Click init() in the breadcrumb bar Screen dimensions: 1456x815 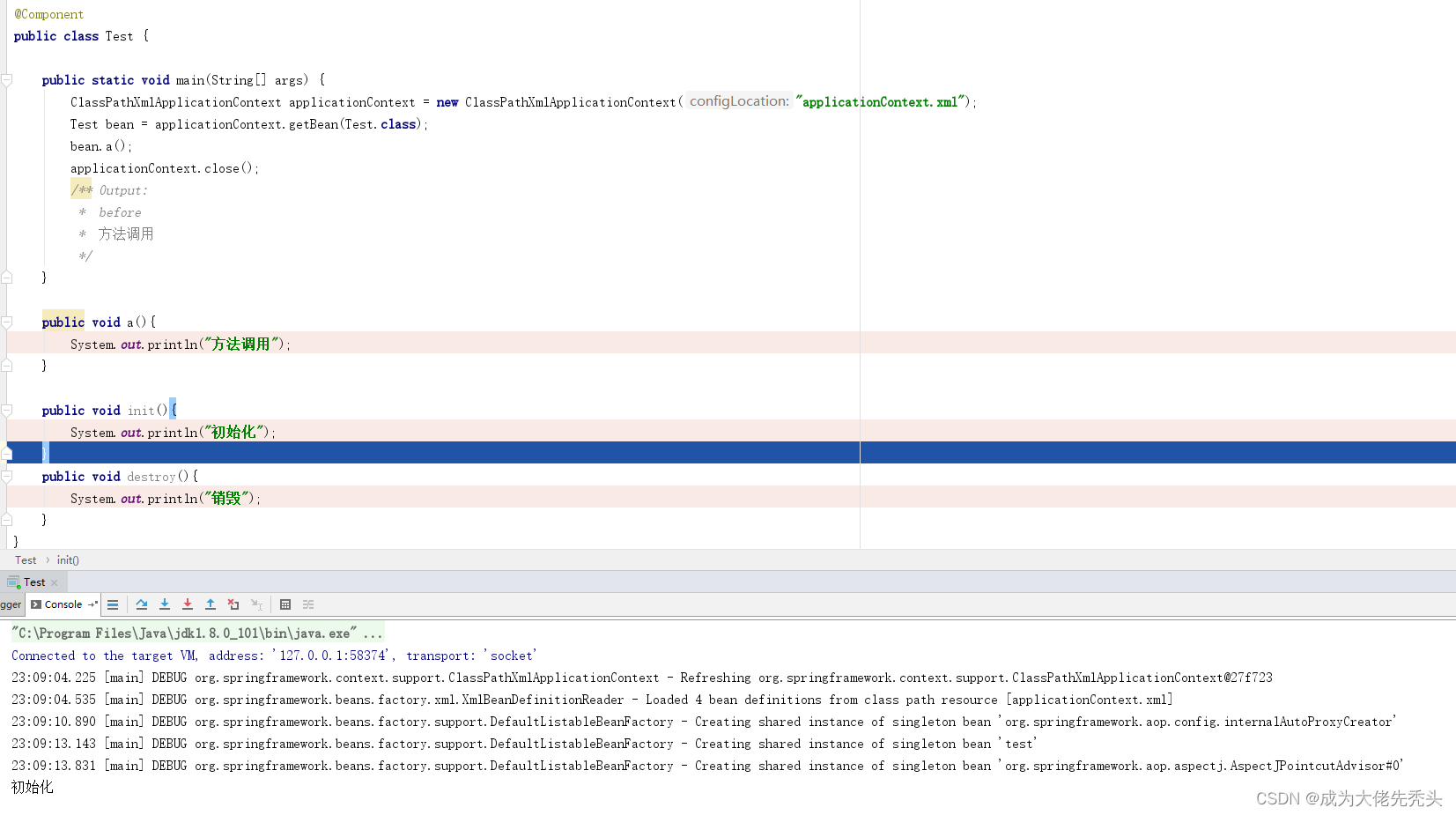[68, 560]
